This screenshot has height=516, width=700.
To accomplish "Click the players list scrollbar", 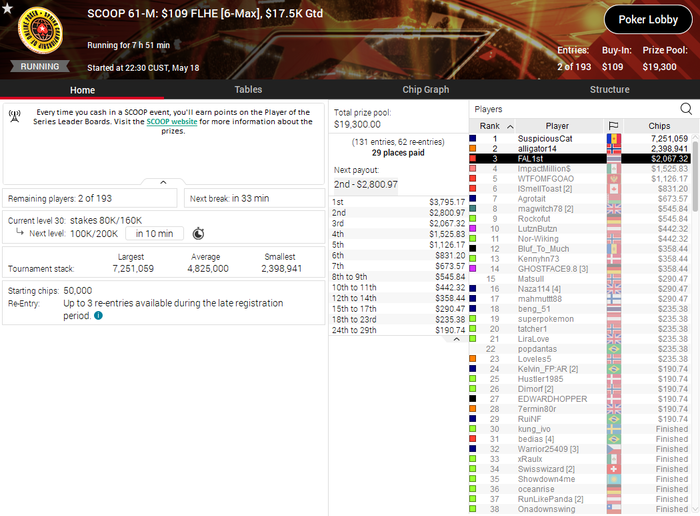I will (695, 176).
